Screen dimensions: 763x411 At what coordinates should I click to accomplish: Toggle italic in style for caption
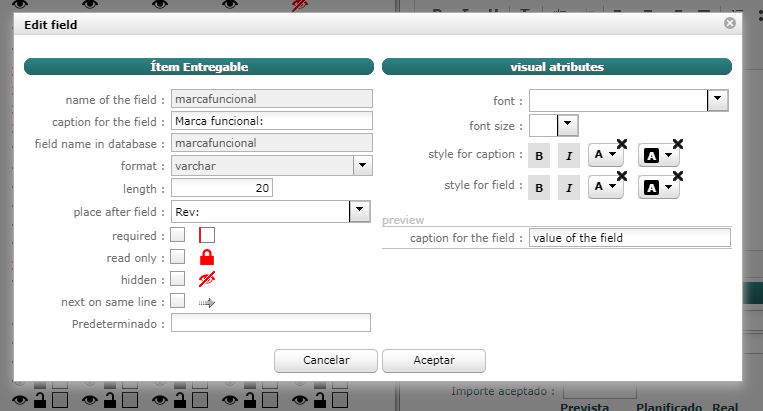(568, 156)
